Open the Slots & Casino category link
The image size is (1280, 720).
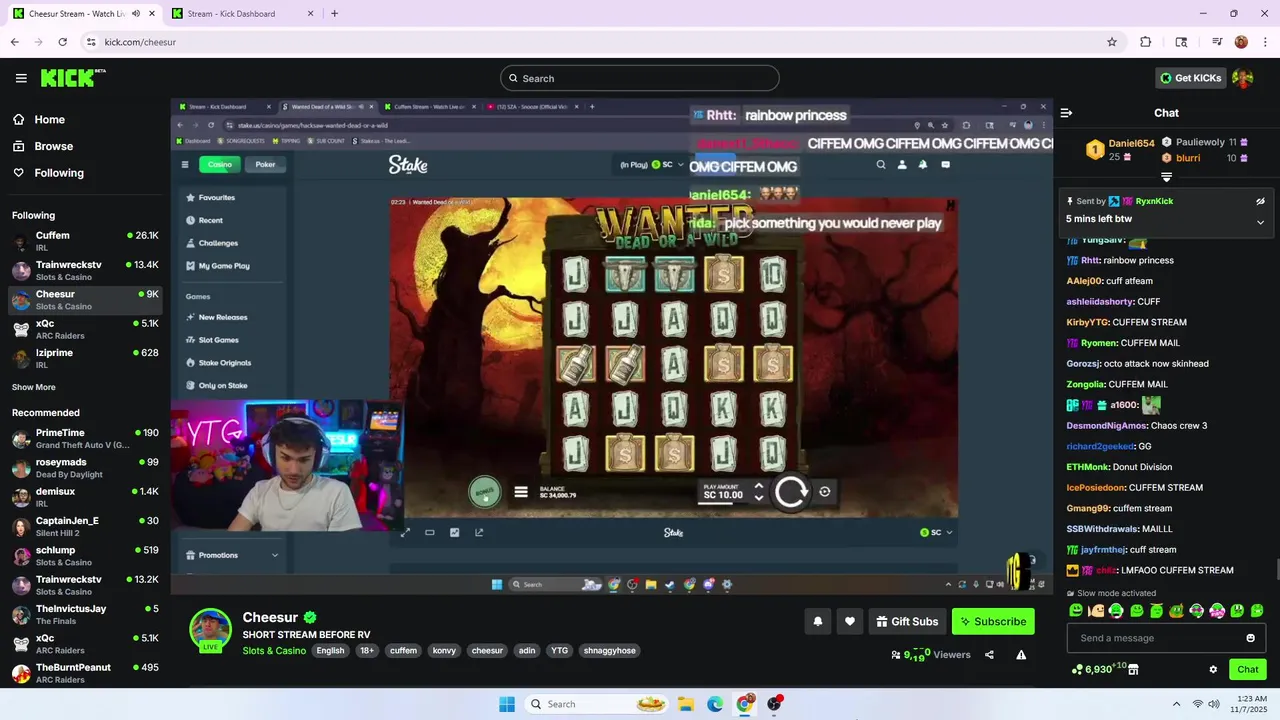point(274,651)
